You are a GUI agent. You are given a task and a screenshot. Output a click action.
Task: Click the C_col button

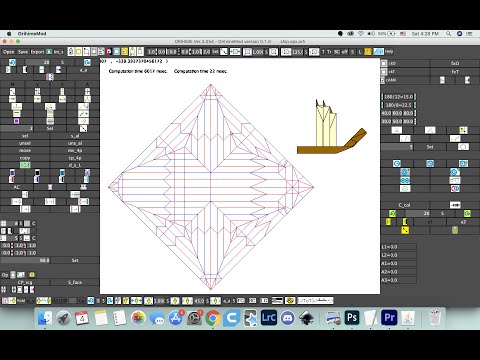[404, 205]
